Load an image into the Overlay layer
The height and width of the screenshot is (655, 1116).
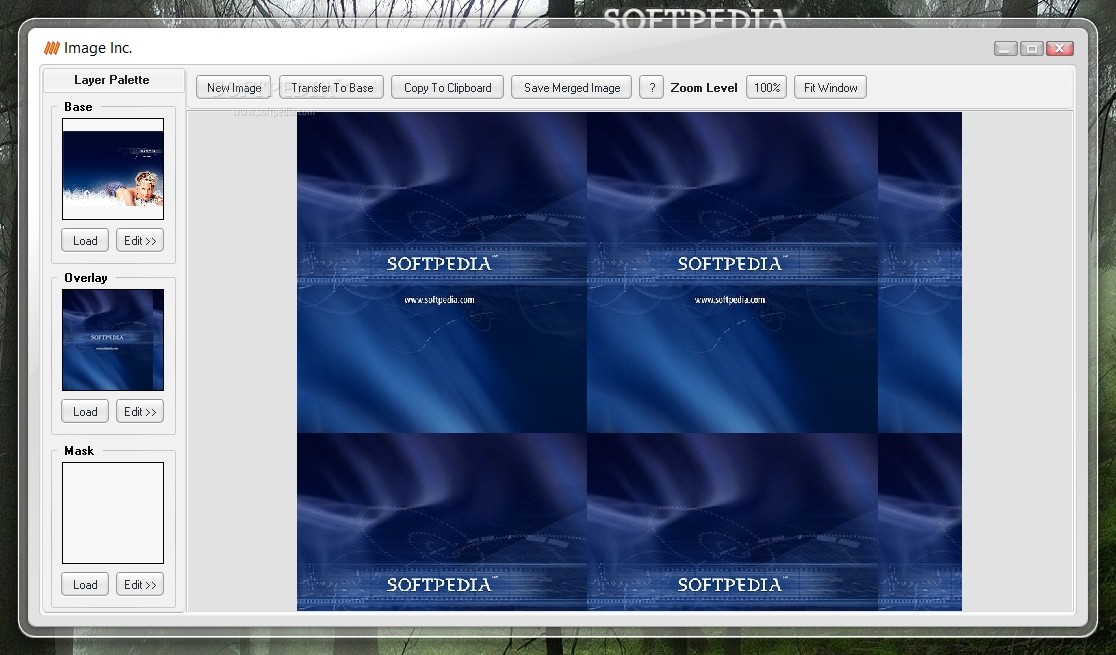(x=85, y=412)
